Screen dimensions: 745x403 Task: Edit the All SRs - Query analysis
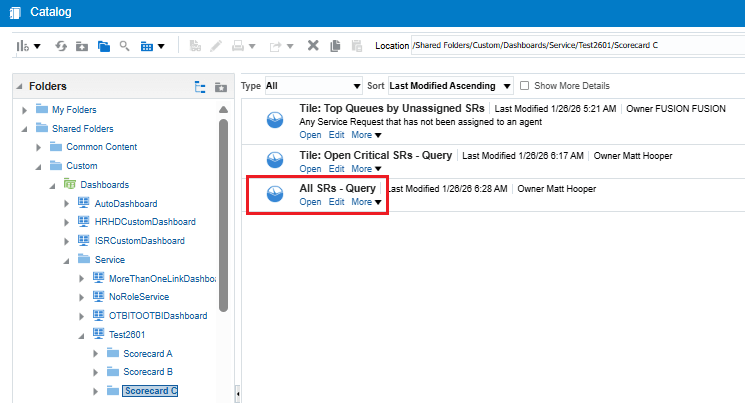click(x=336, y=202)
